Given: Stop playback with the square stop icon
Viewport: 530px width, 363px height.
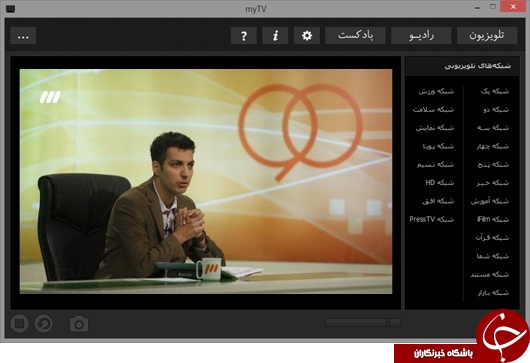Looking at the screenshot, I should pos(19,324).
